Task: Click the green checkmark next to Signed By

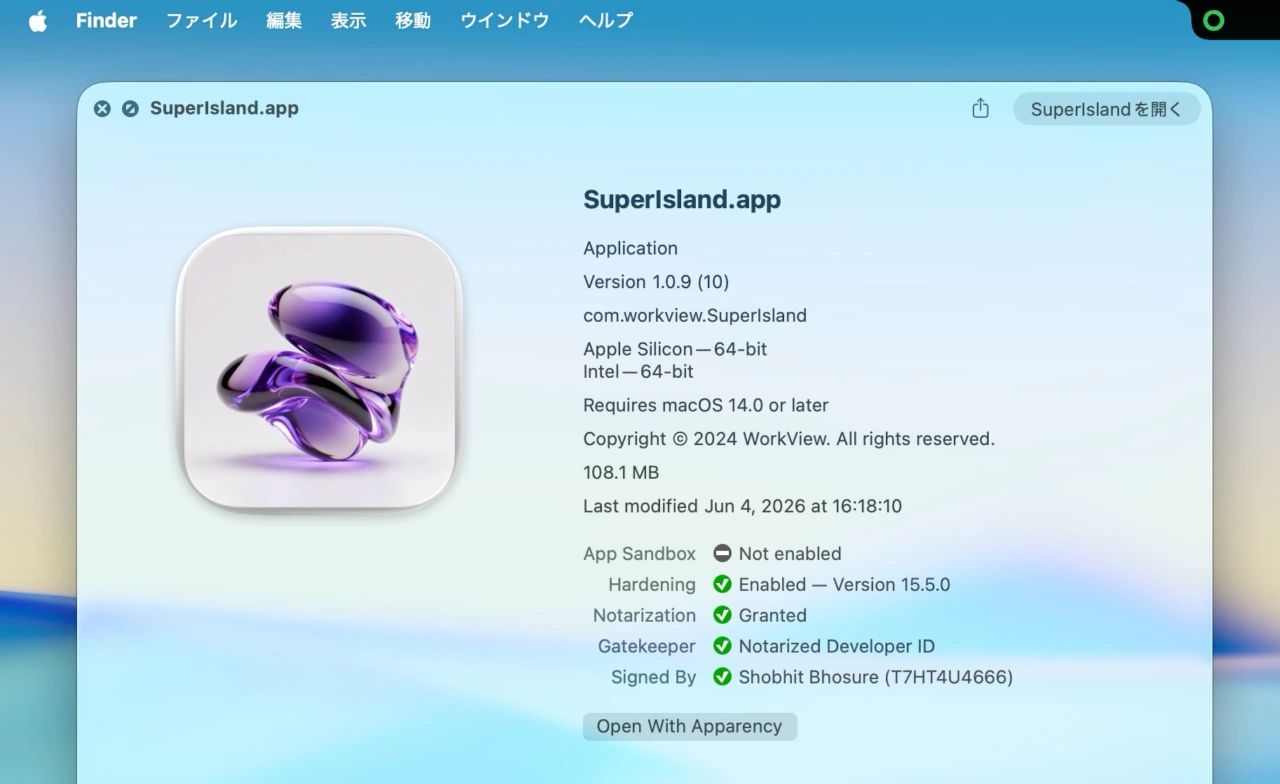Action: click(x=722, y=677)
